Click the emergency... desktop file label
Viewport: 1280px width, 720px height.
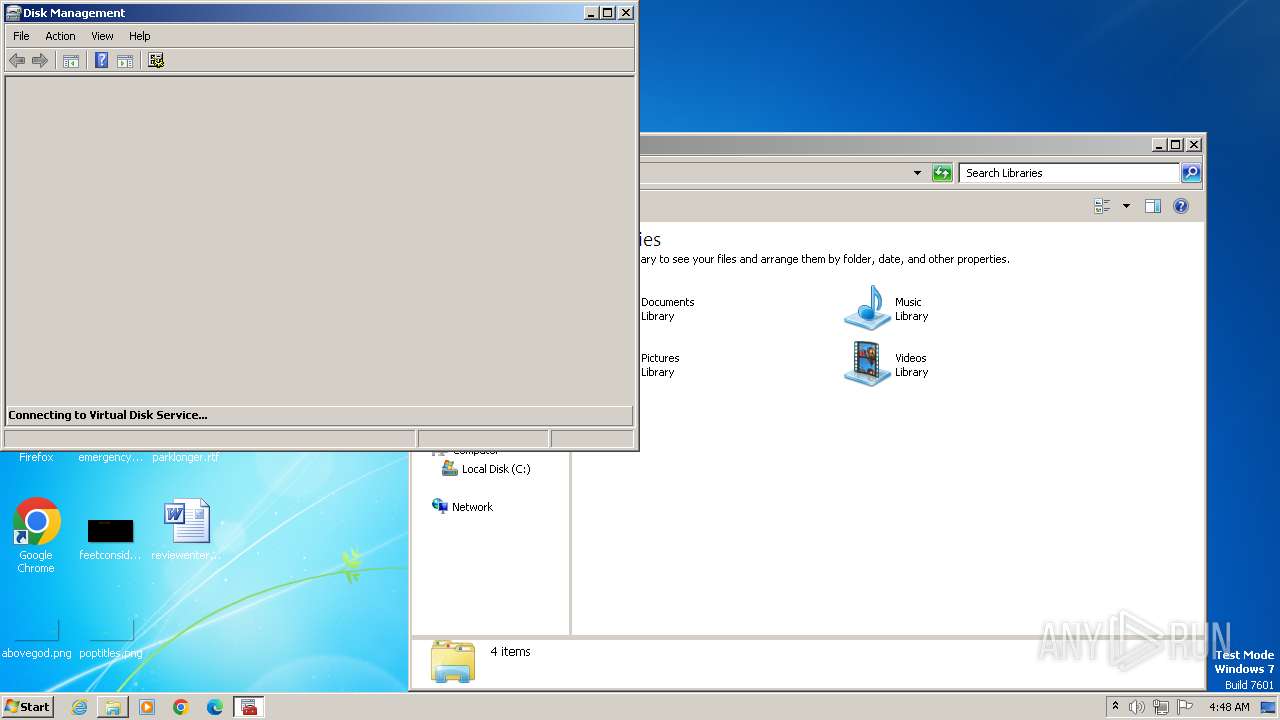pos(110,457)
